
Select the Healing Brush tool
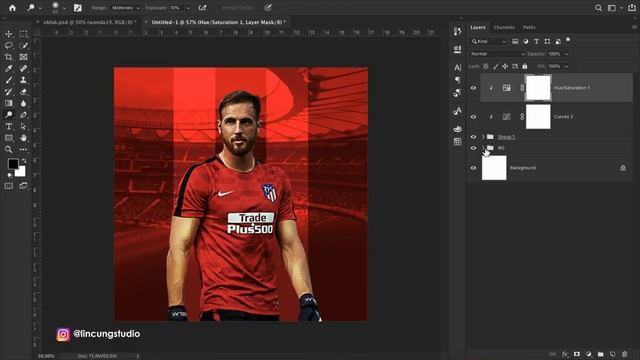click(x=23, y=68)
